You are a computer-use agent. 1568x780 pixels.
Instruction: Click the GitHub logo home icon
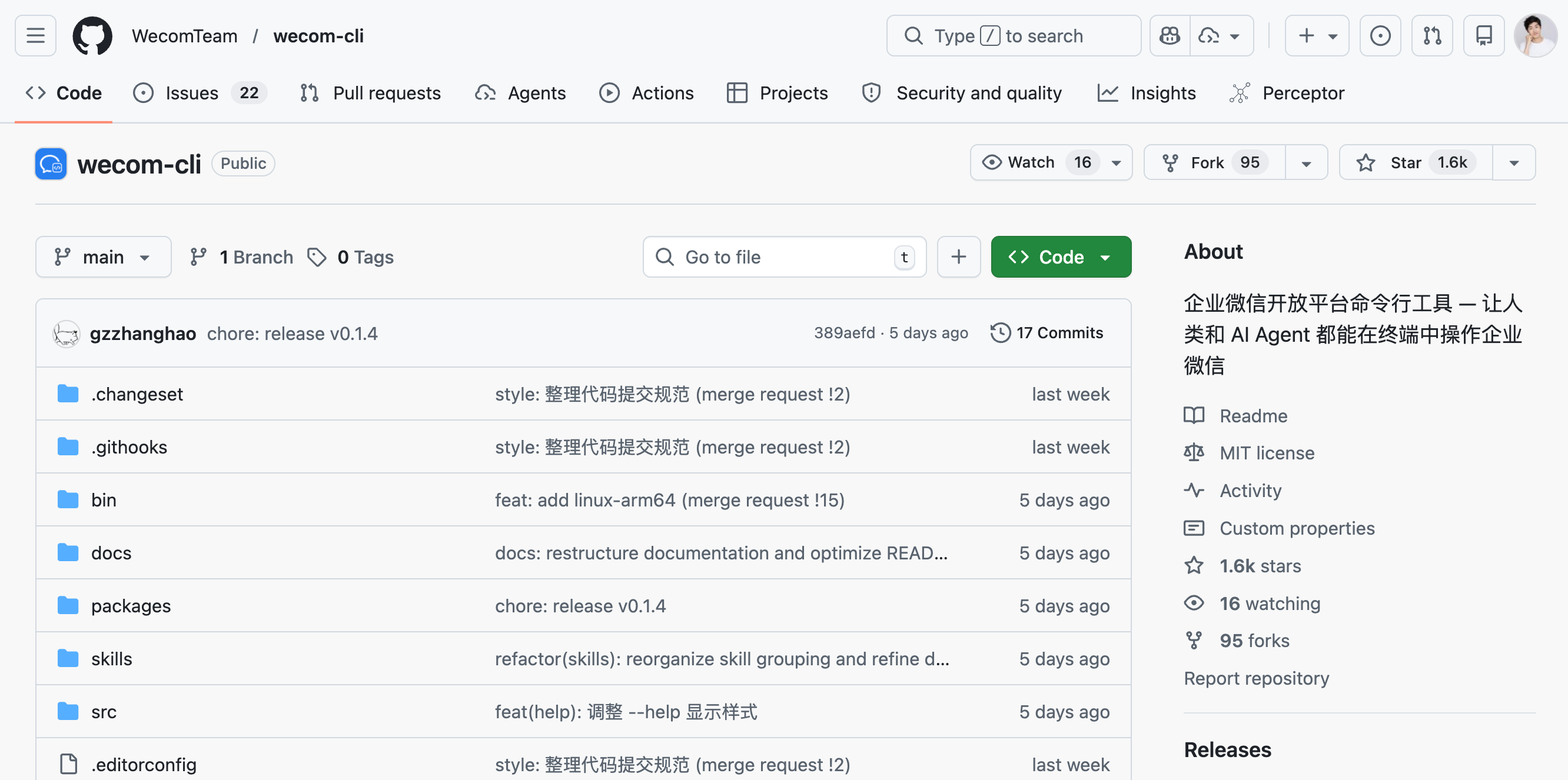pos(92,36)
